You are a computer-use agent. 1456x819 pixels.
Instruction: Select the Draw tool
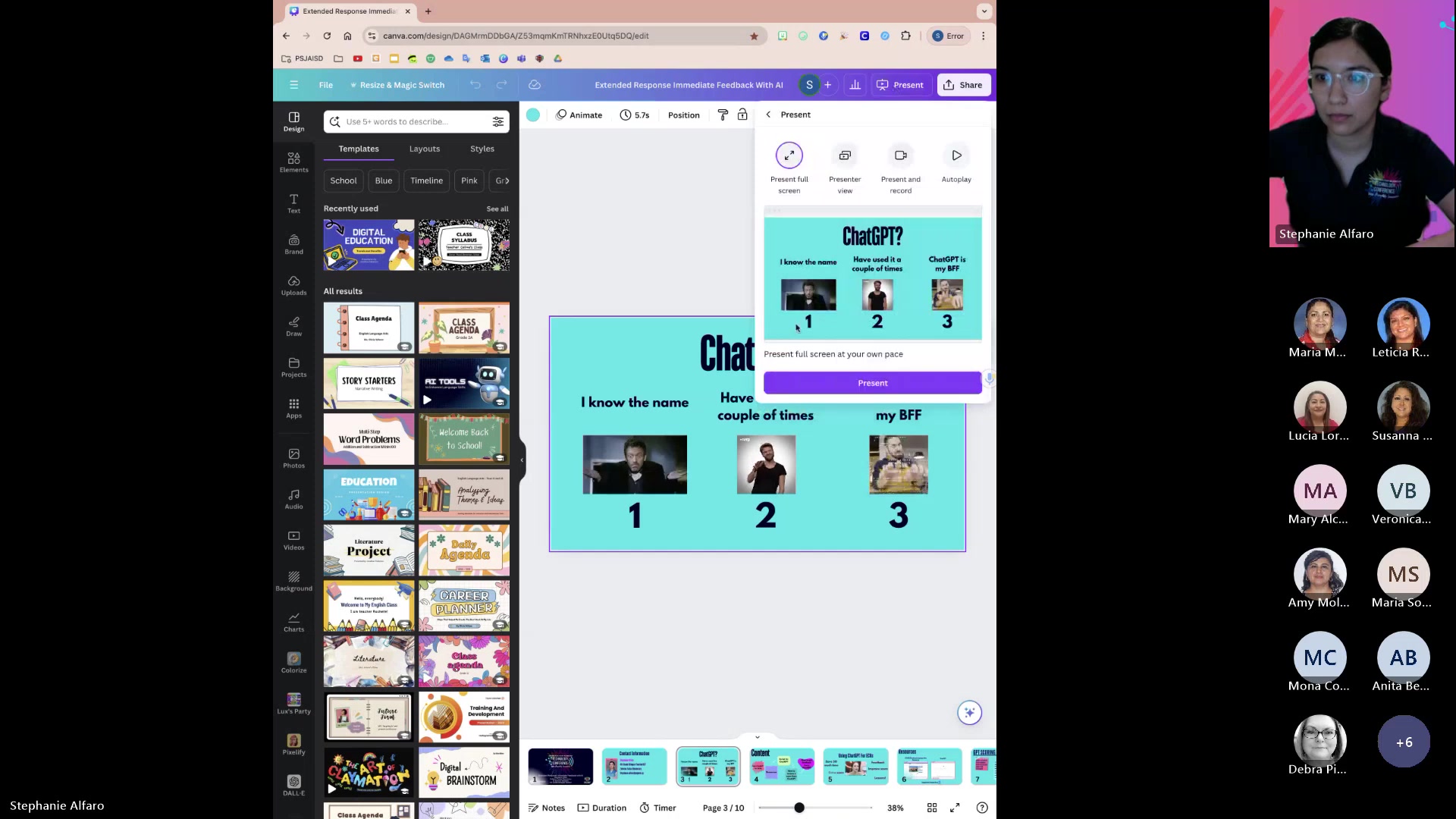(293, 326)
